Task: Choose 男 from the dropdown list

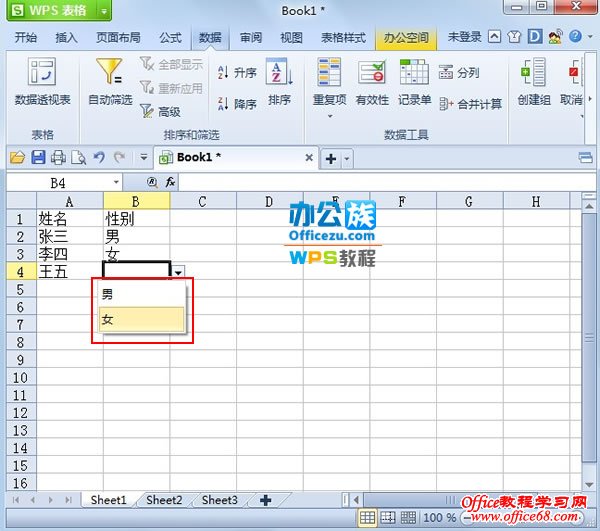Action: [x=142, y=294]
